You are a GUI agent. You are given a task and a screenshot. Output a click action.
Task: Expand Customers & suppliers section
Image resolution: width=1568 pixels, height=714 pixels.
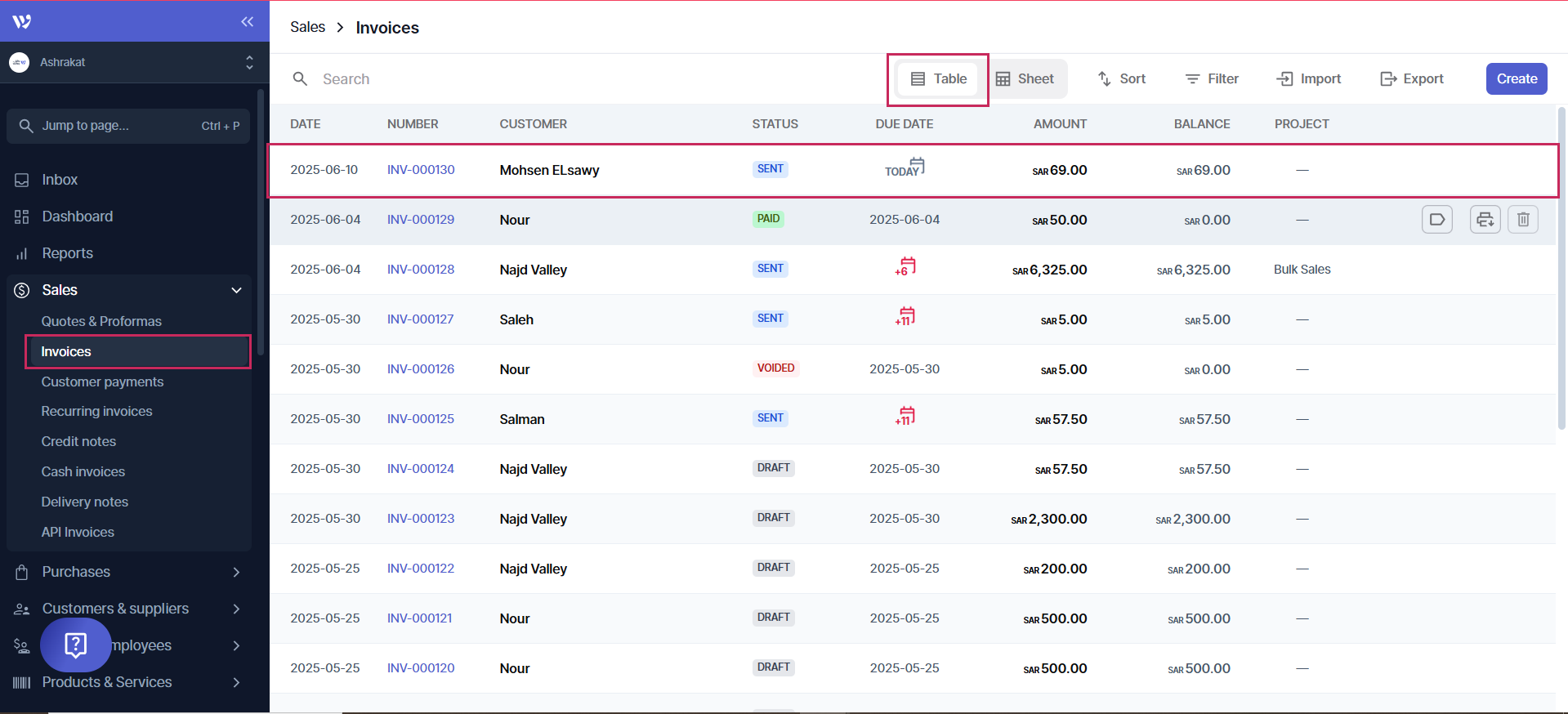point(236,609)
